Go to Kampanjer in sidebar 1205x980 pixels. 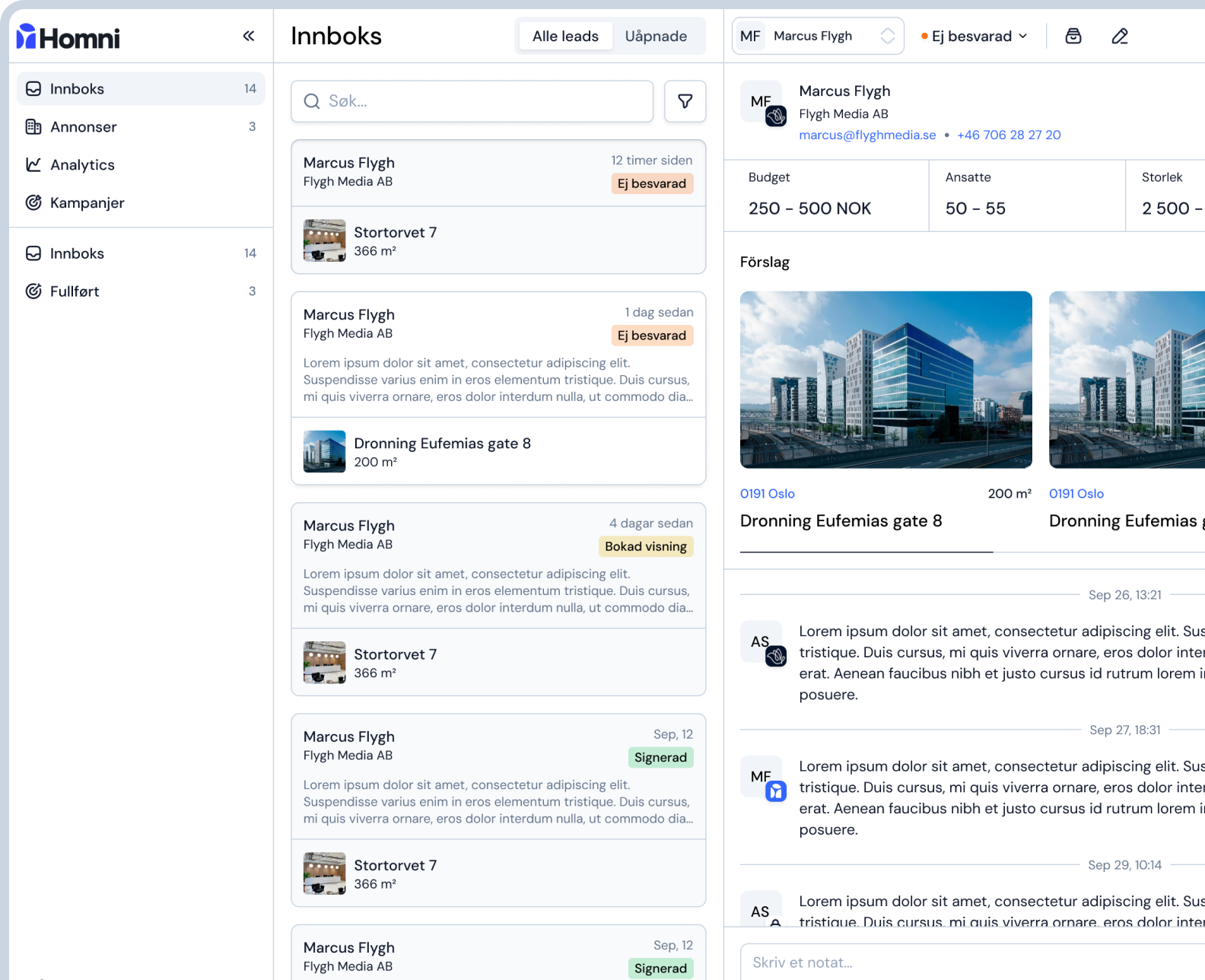tap(87, 203)
